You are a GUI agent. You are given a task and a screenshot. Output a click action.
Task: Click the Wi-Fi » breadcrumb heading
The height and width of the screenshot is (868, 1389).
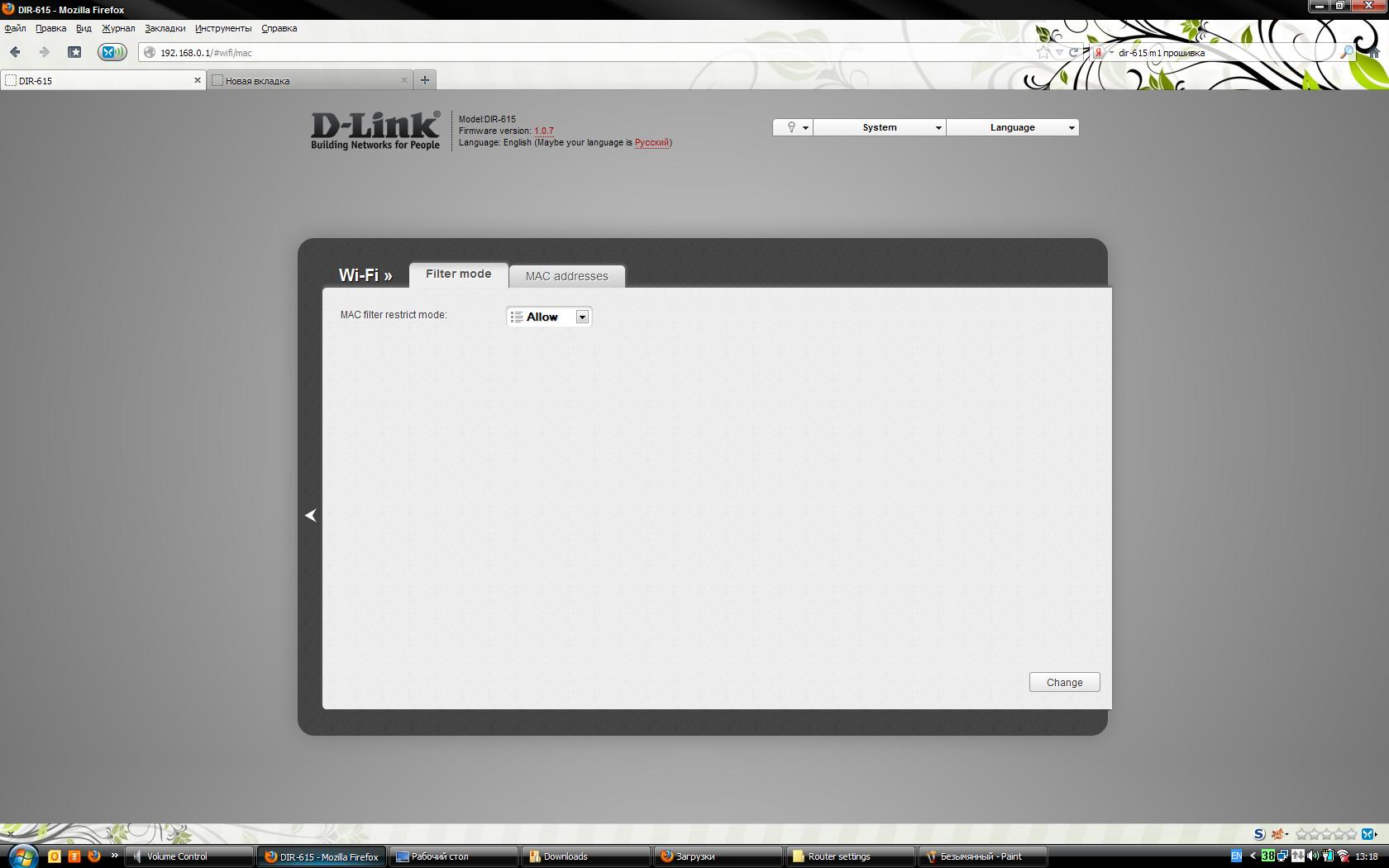365,275
